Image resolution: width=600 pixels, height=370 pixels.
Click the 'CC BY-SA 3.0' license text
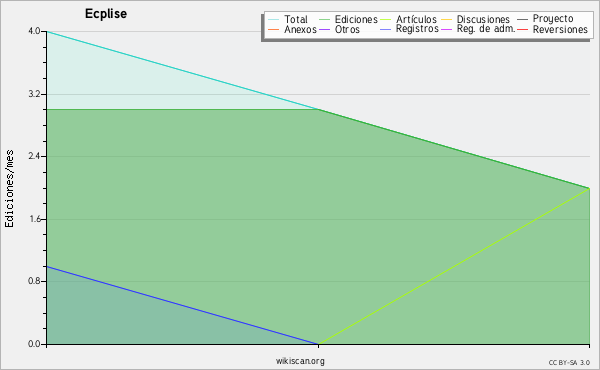pyautogui.click(x=569, y=363)
